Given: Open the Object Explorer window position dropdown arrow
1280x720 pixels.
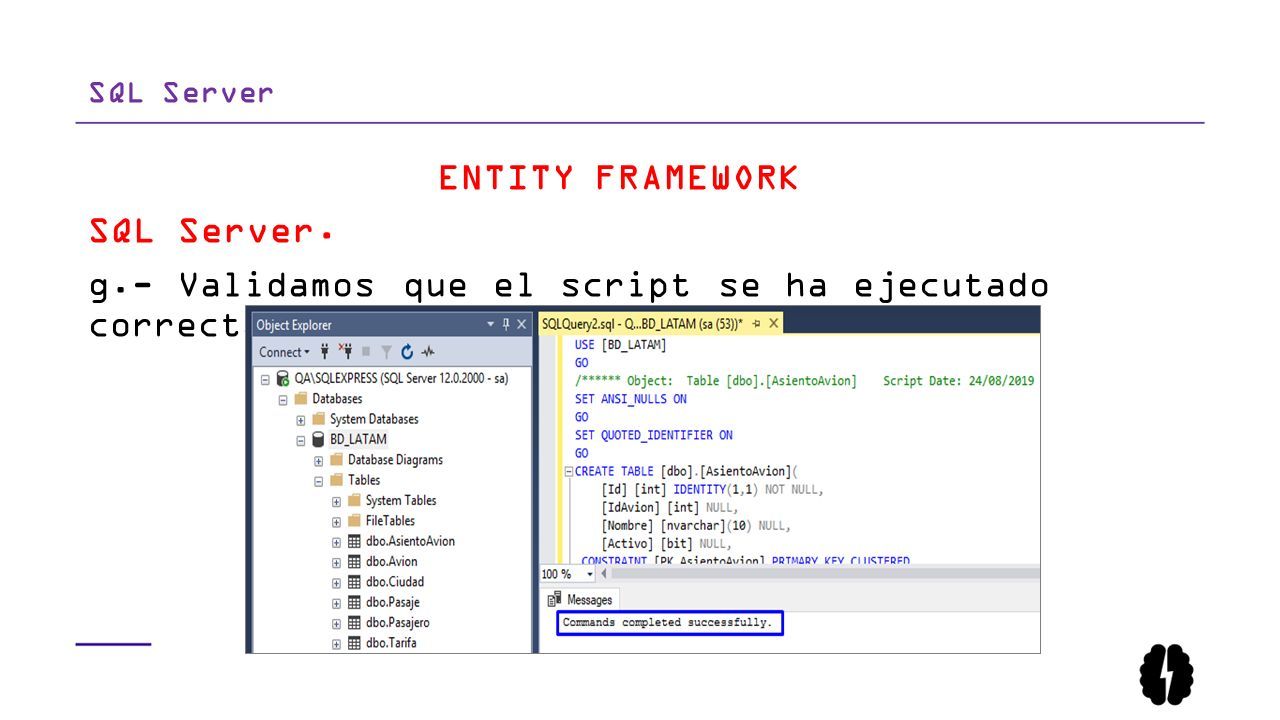Looking at the screenshot, I should tap(490, 324).
